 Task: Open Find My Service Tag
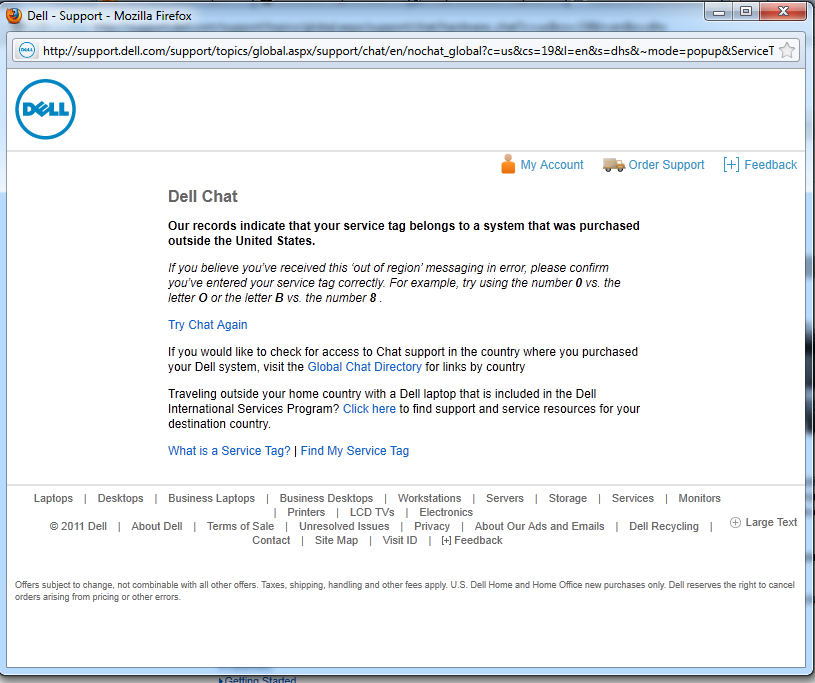click(x=354, y=451)
